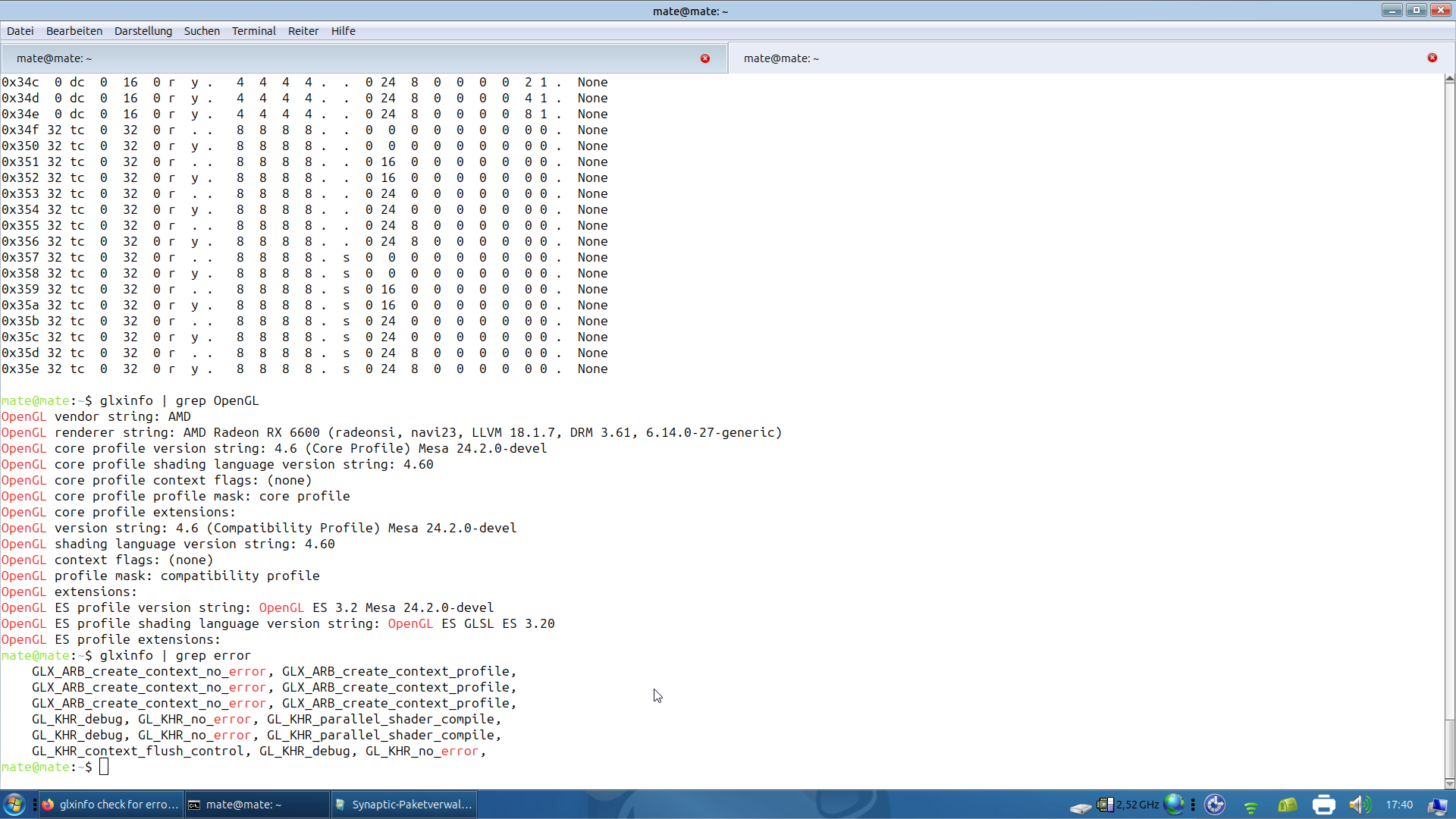The height and width of the screenshot is (819, 1456).
Task: Click the scrollbar down arrow
Action: pyautogui.click(x=1449, y=783)
